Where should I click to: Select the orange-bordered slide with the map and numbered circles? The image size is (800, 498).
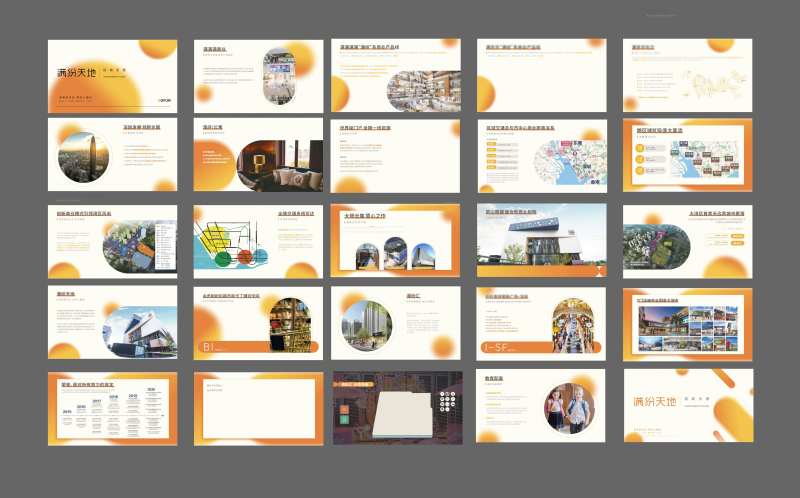pyautogui.click(x=687, y=156)
